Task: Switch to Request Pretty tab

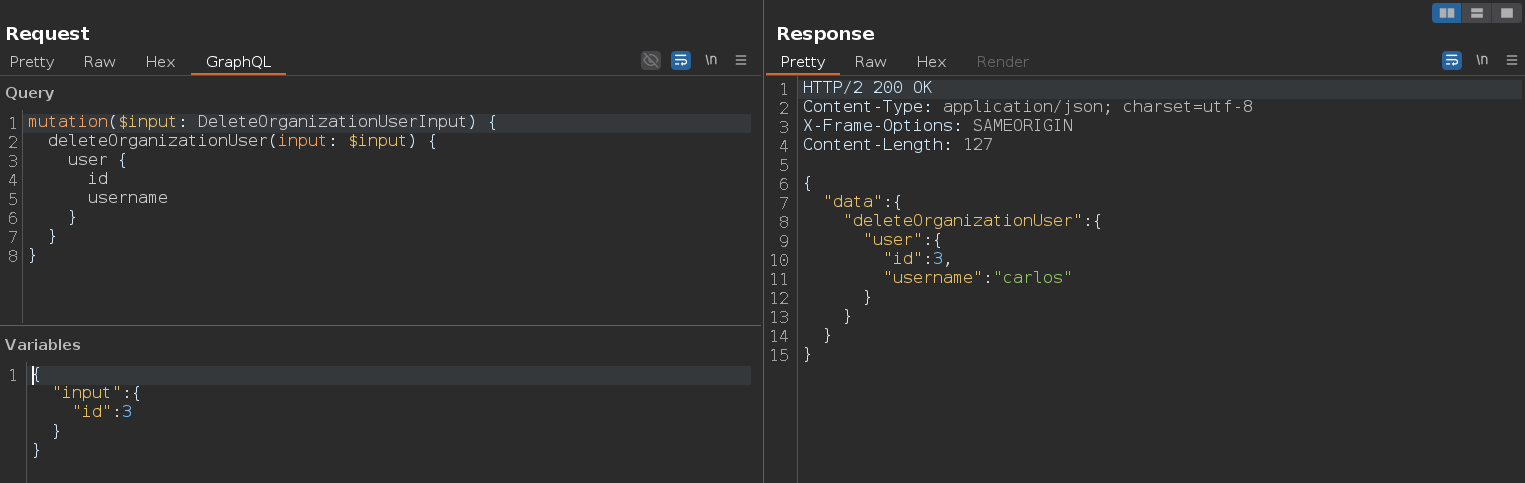Action: (32, 61)
